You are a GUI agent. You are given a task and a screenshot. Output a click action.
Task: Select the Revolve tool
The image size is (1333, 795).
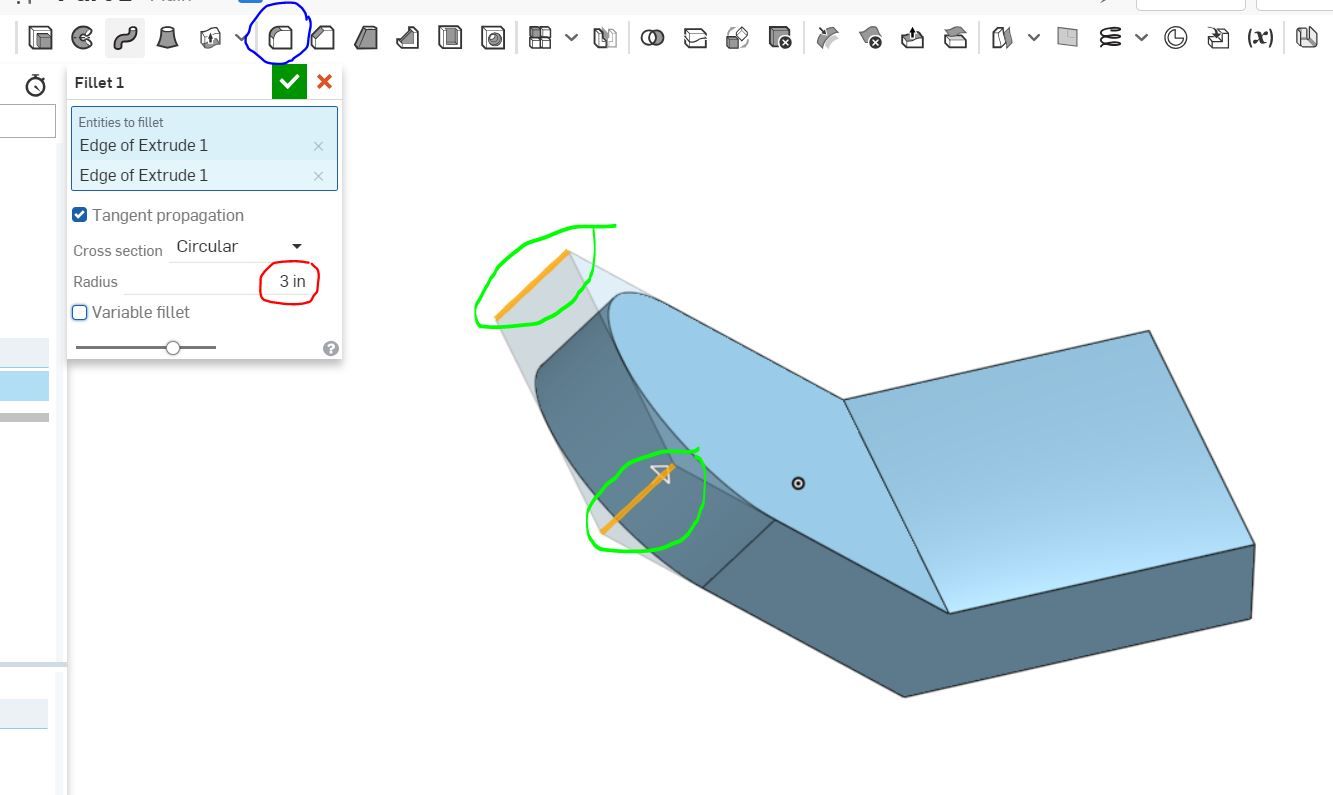[x=84, y=37]
